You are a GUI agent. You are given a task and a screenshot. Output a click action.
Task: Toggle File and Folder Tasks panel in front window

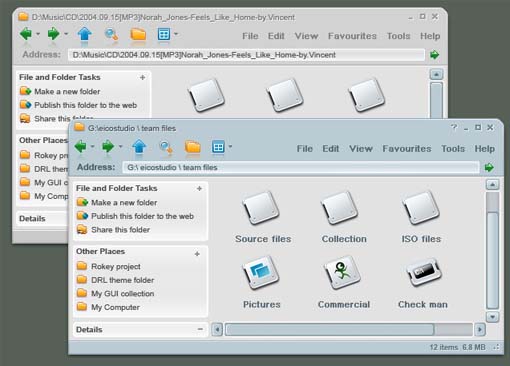(x=199, y=188)
